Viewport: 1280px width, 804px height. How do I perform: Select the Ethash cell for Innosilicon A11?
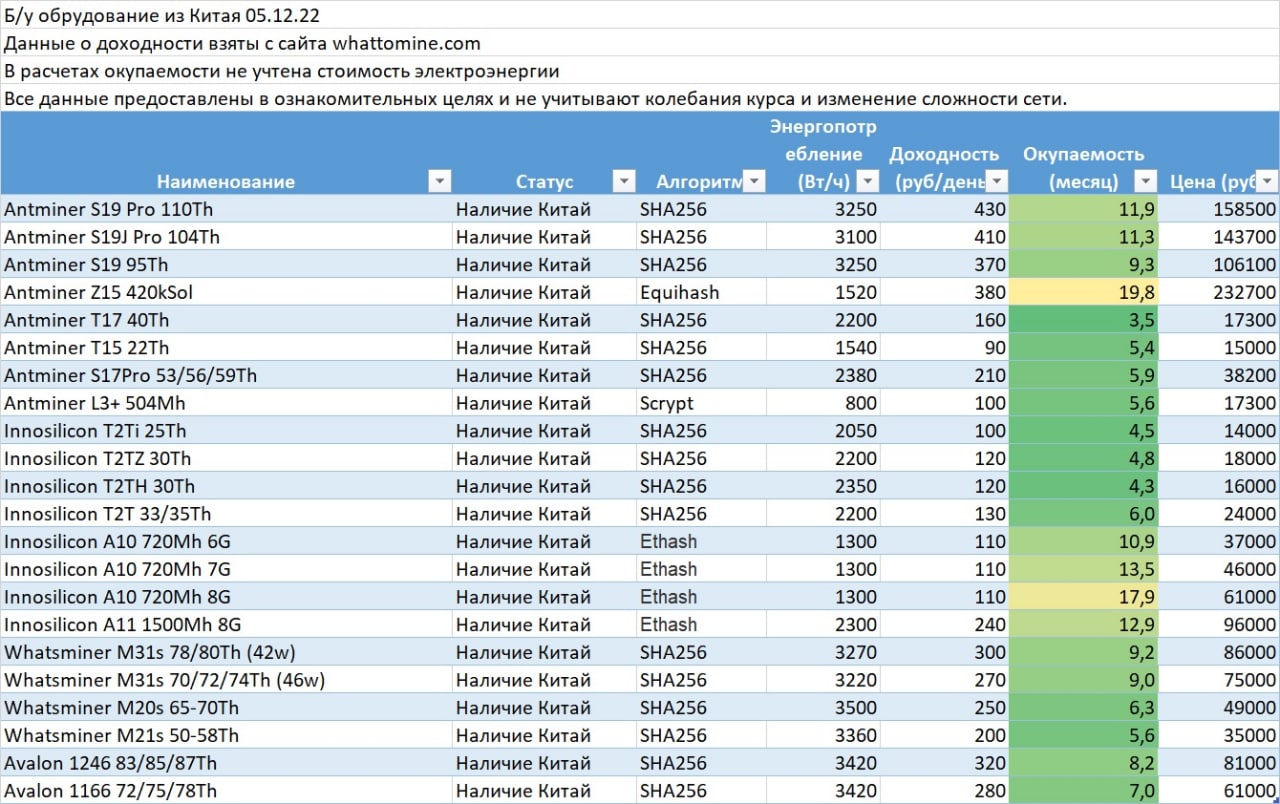[702, 624]
